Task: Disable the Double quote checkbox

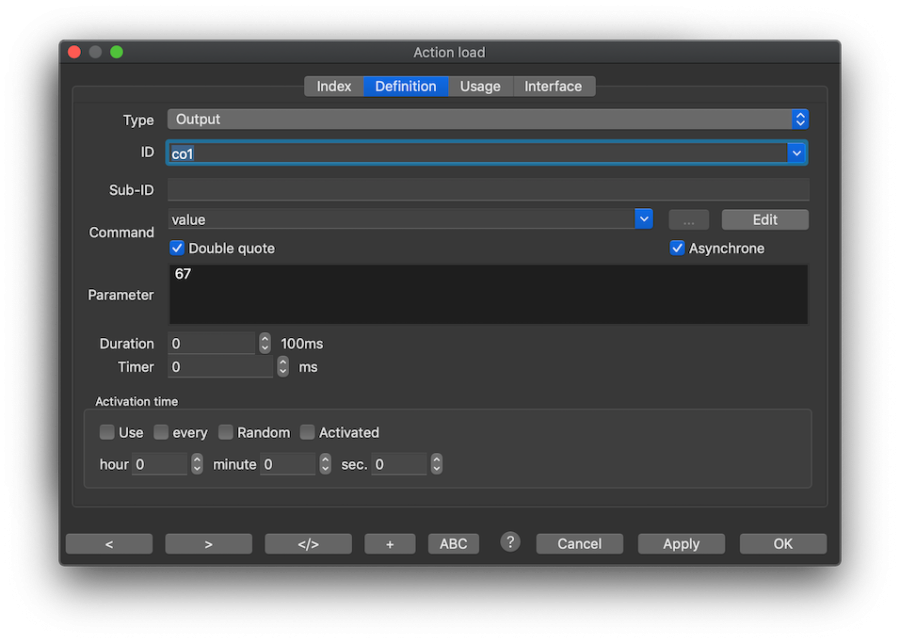Action: click(x=178, y=248)
